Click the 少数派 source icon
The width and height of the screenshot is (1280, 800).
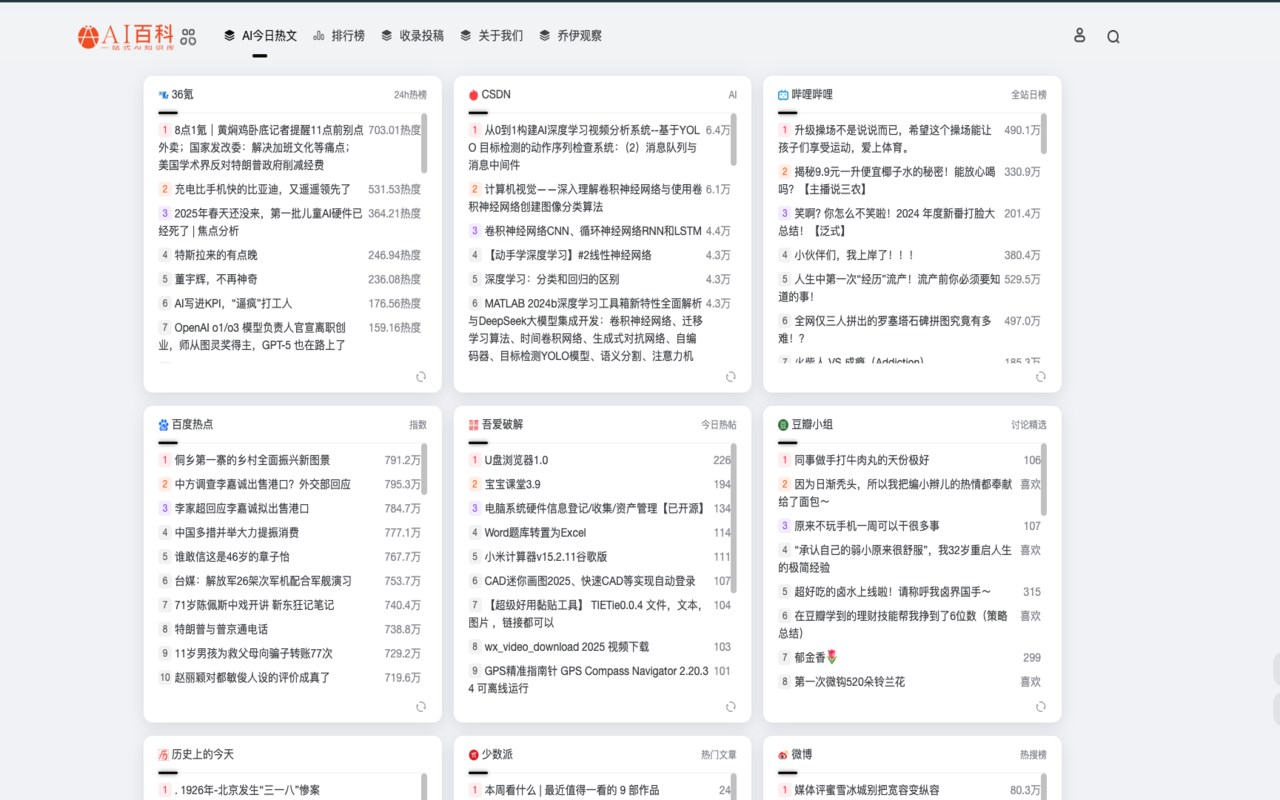pyautogui.click(x=473, y=755)
